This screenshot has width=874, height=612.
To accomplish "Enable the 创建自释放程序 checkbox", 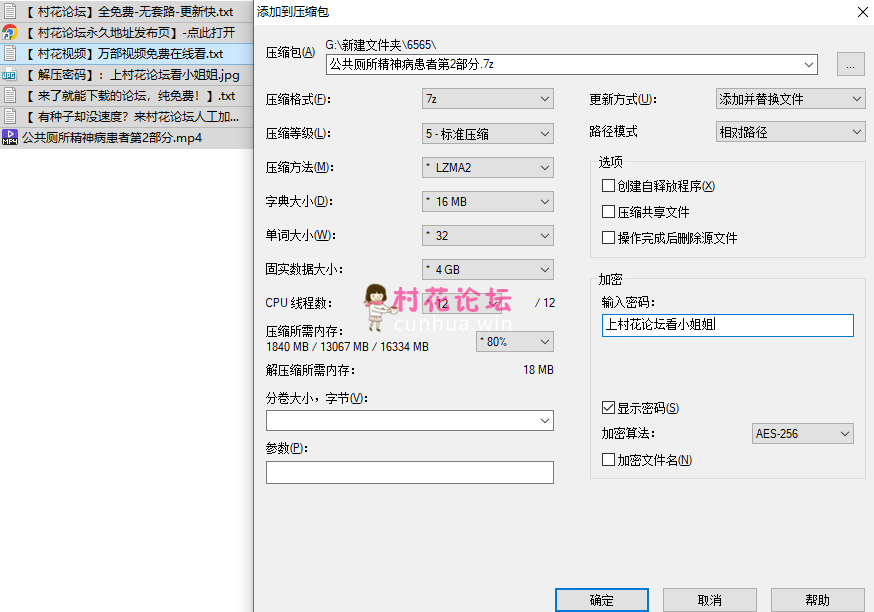I will click(608, 186).
